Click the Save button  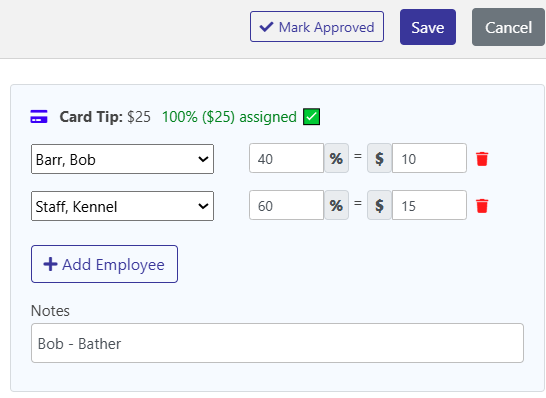[428, 27]
